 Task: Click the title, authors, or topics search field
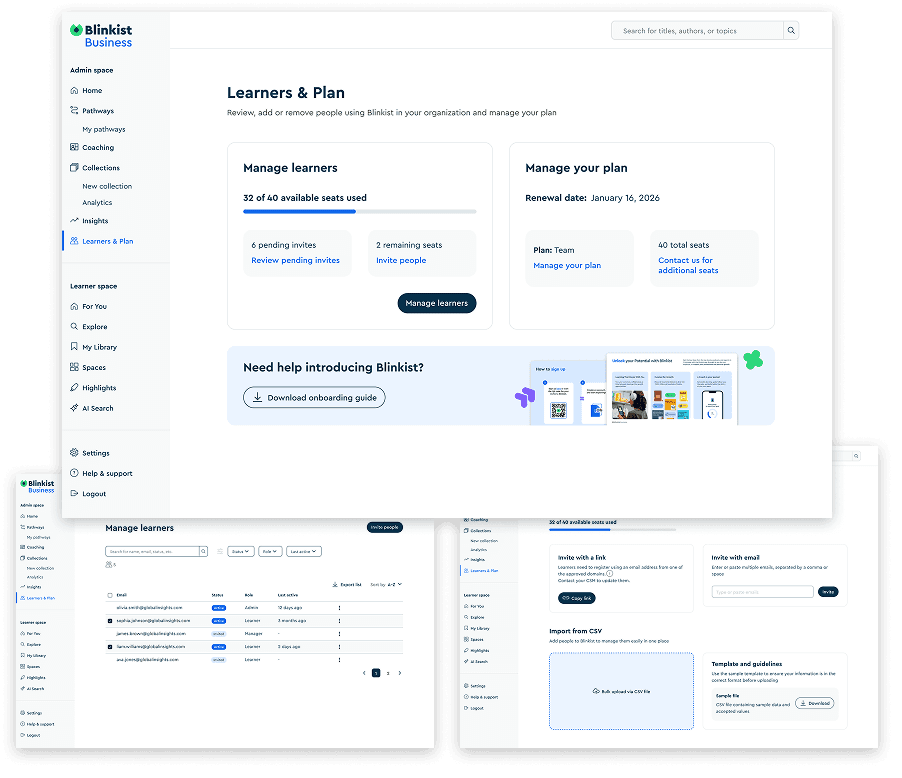(697, 30)
